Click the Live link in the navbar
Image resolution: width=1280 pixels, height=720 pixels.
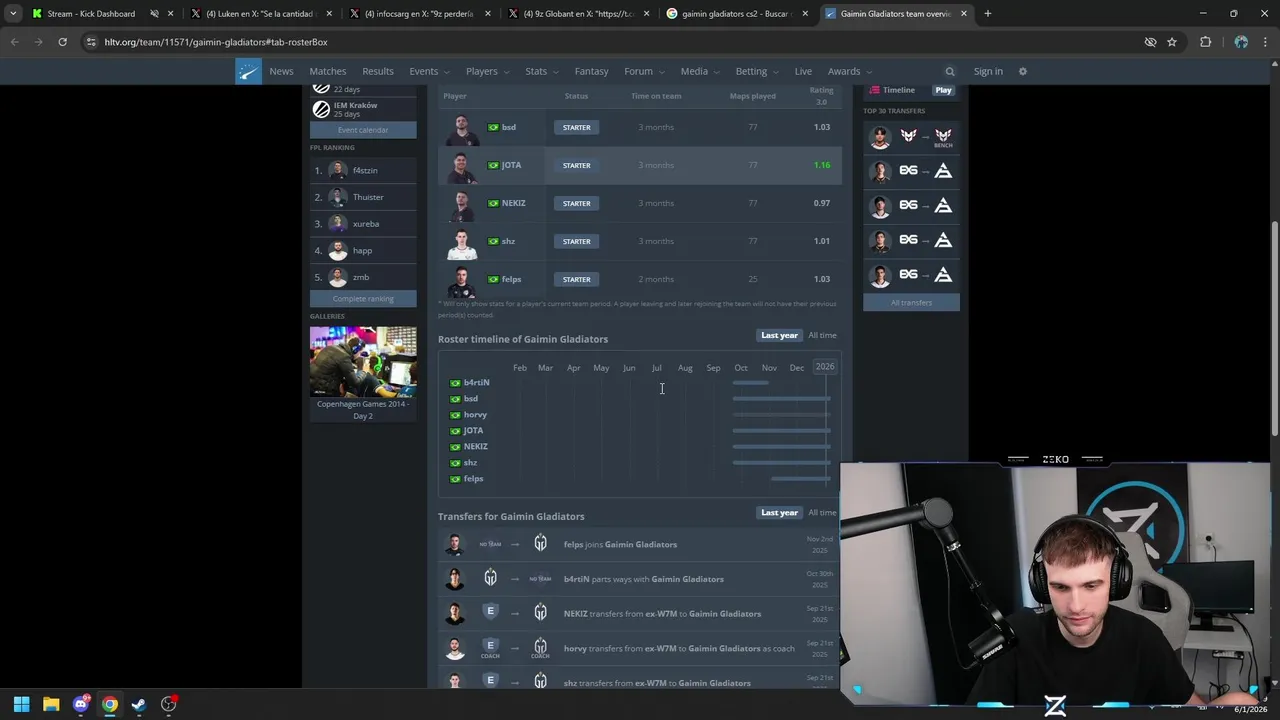tap(803, 71)
